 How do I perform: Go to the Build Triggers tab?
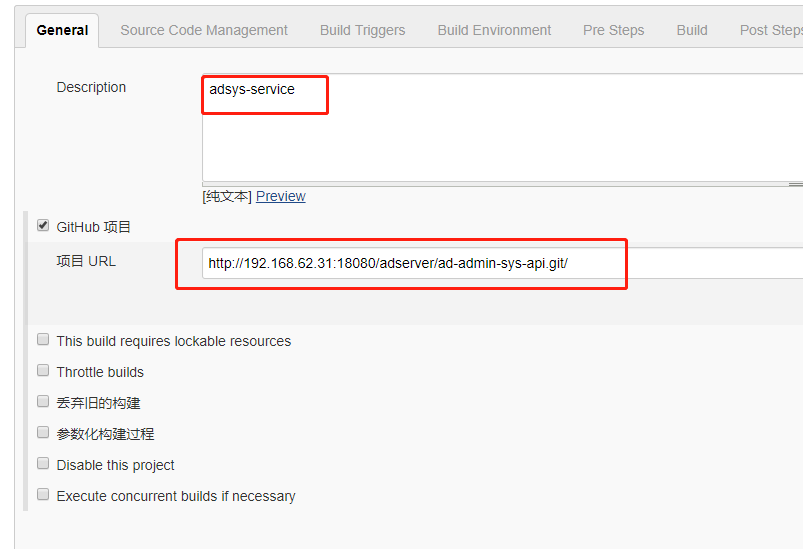[362, 31]
